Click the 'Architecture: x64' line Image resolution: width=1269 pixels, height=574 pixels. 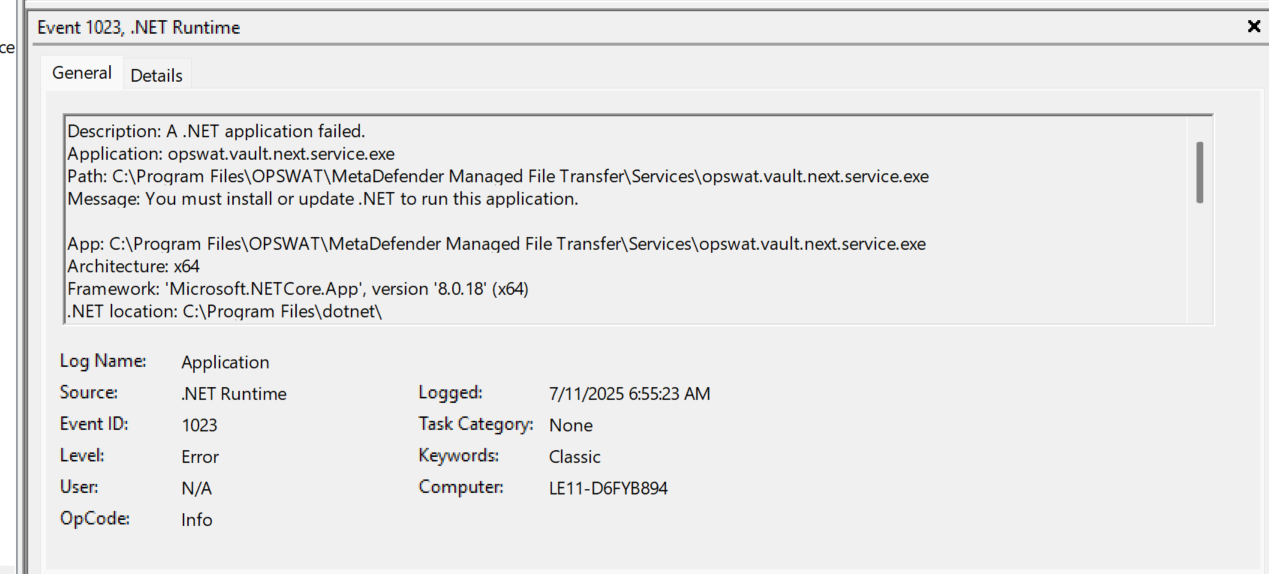coord(133,267)
